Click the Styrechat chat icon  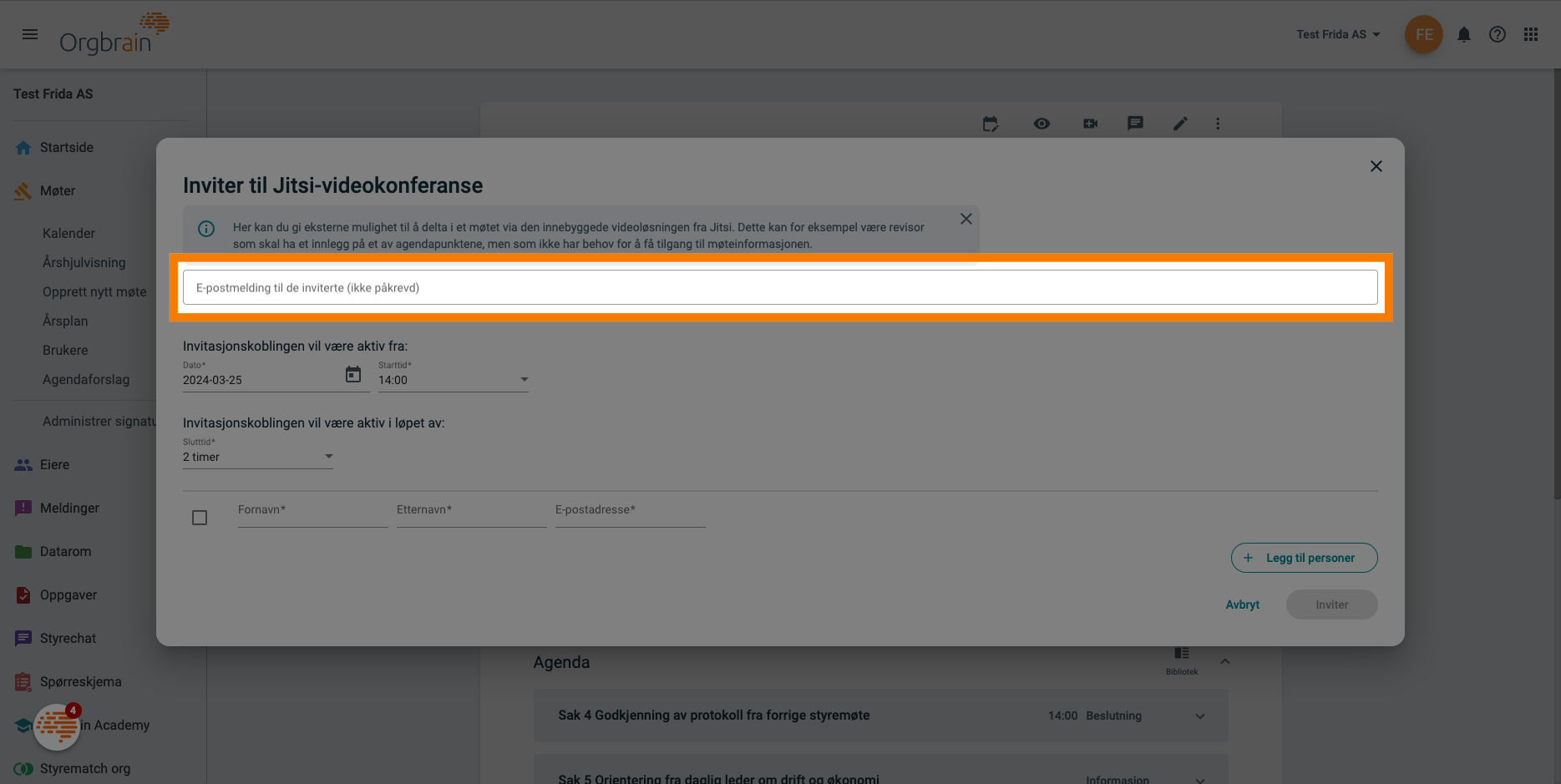click(x=23, y=639)
